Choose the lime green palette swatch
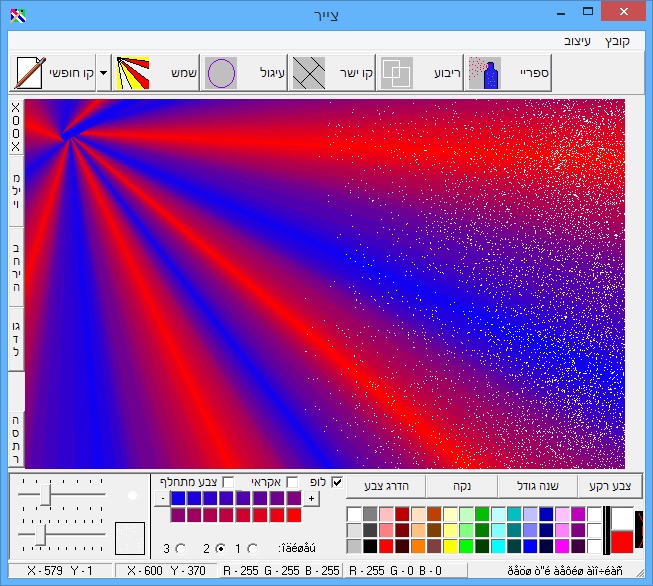653x586 pixels. click(466, 546)
